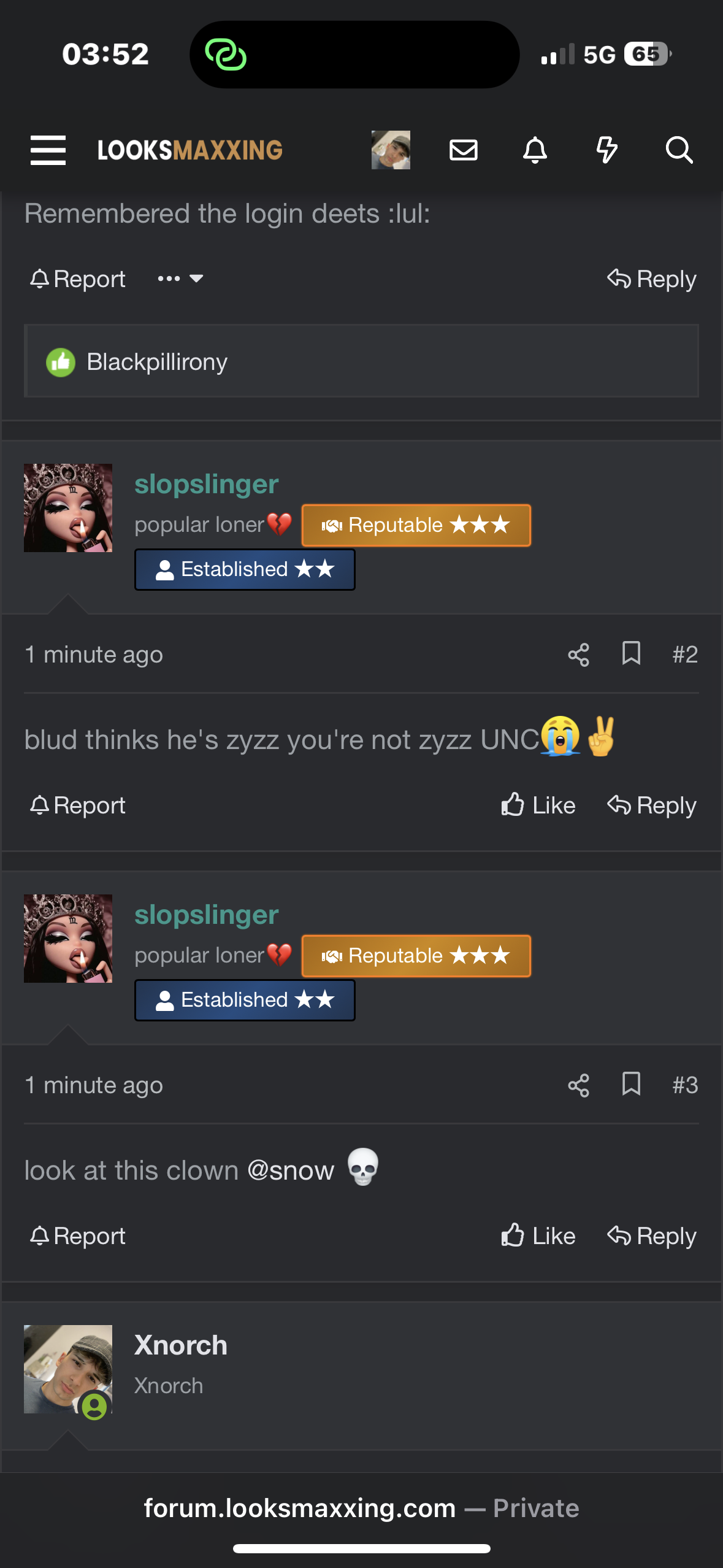The height and width of the screenshot is (1568, 723).
Task: Open account menu via header avatar
Action: pos(391,150)
